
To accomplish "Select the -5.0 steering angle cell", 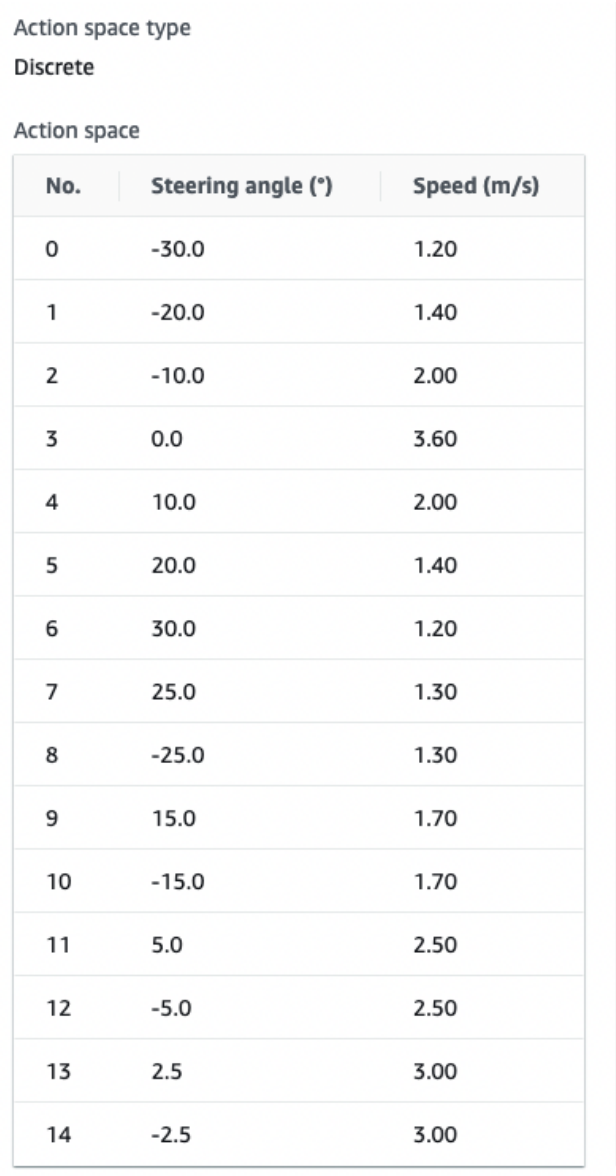I will (172, 1008).
